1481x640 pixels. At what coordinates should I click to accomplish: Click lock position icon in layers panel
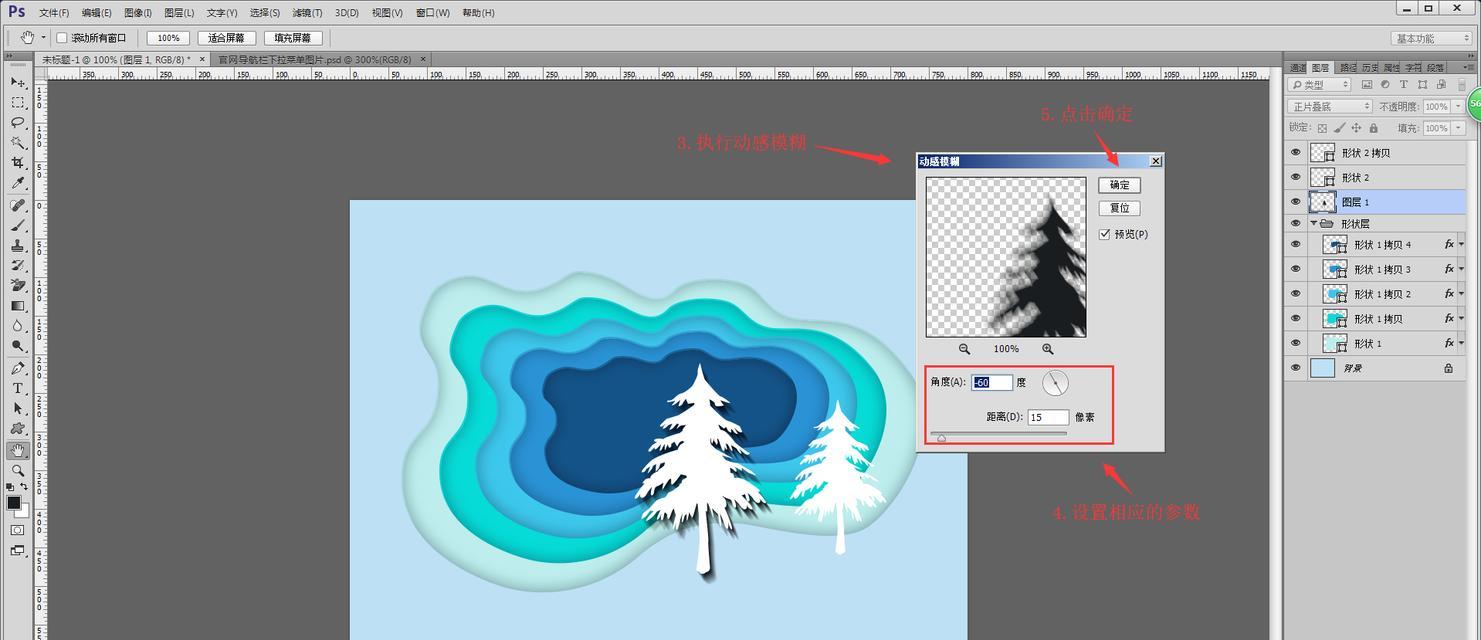[x=1356, y=128]
